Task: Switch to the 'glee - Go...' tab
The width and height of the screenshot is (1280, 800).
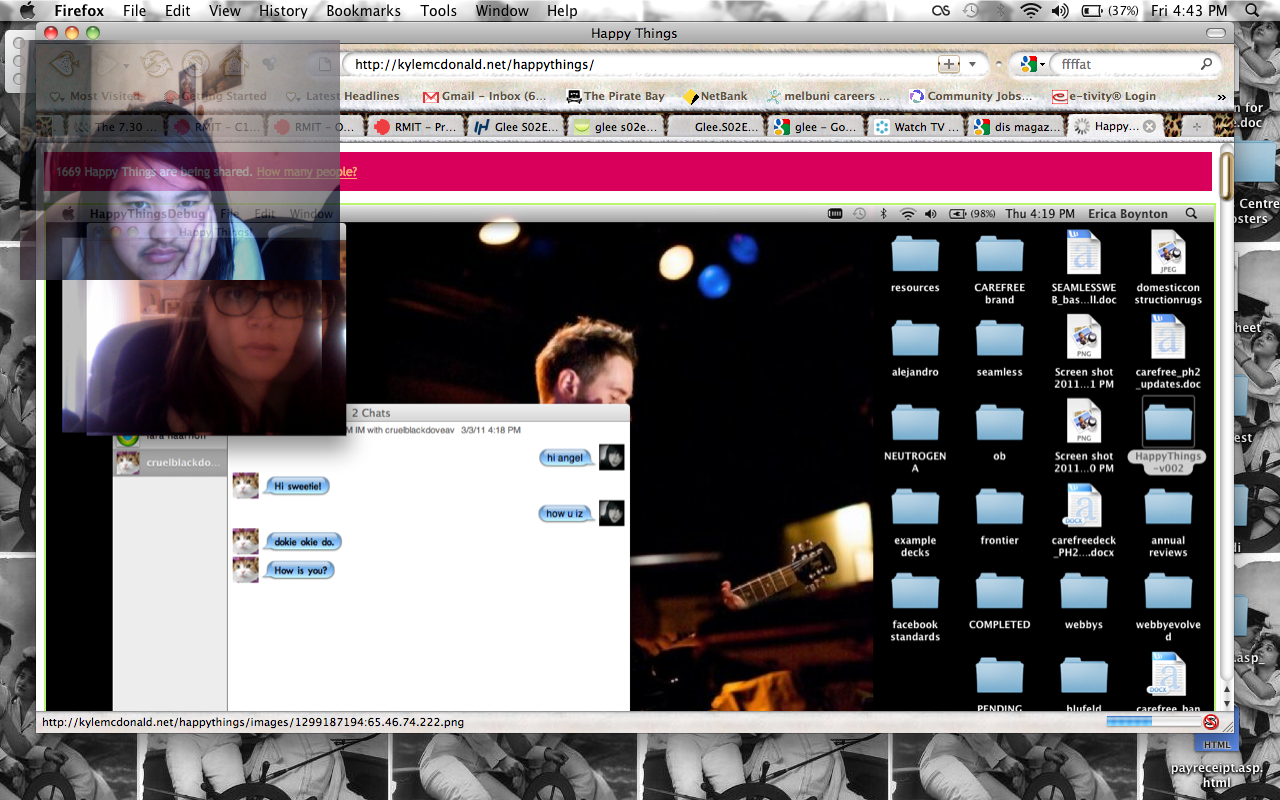Action: [x=817, y=127]
